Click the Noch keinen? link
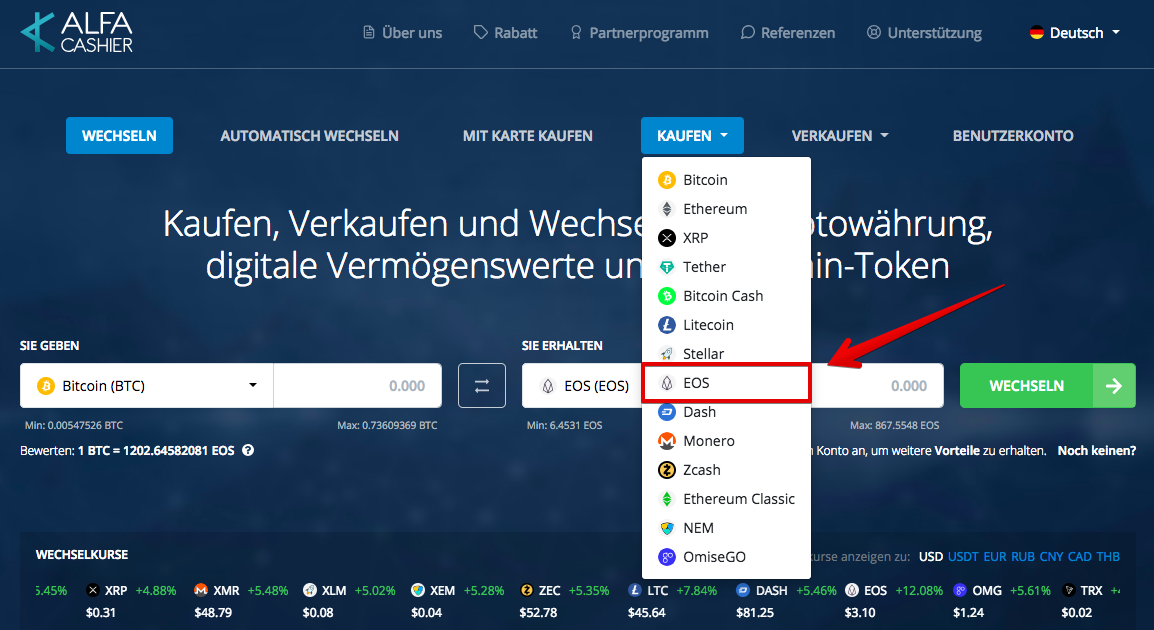Viewport: 1154px width, 630px height. (1097, 450)
